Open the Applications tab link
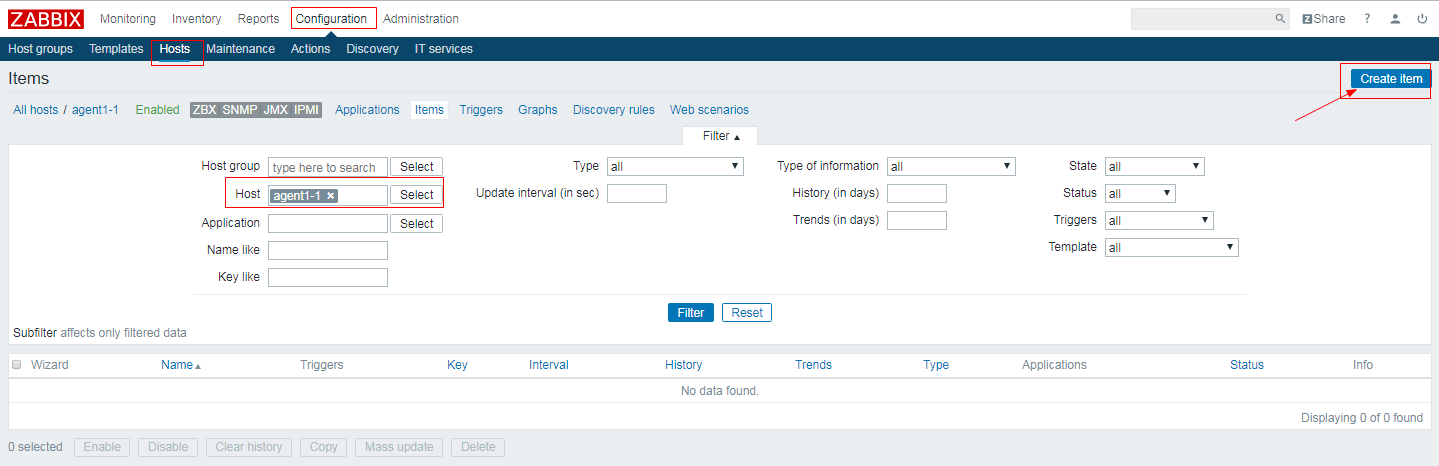1439x466 pixels. 367,110
